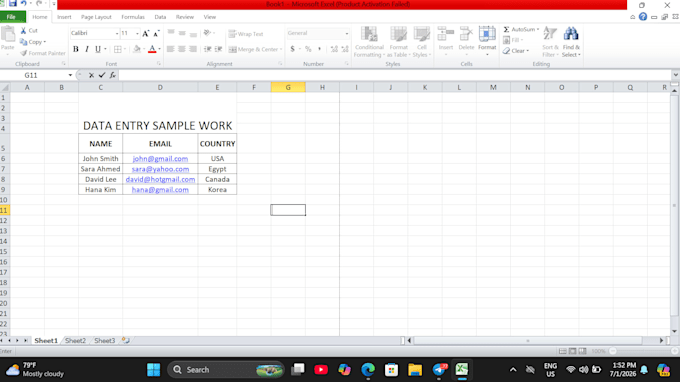
Task: Open Cell Styles gallery
Action: point(421,42)
